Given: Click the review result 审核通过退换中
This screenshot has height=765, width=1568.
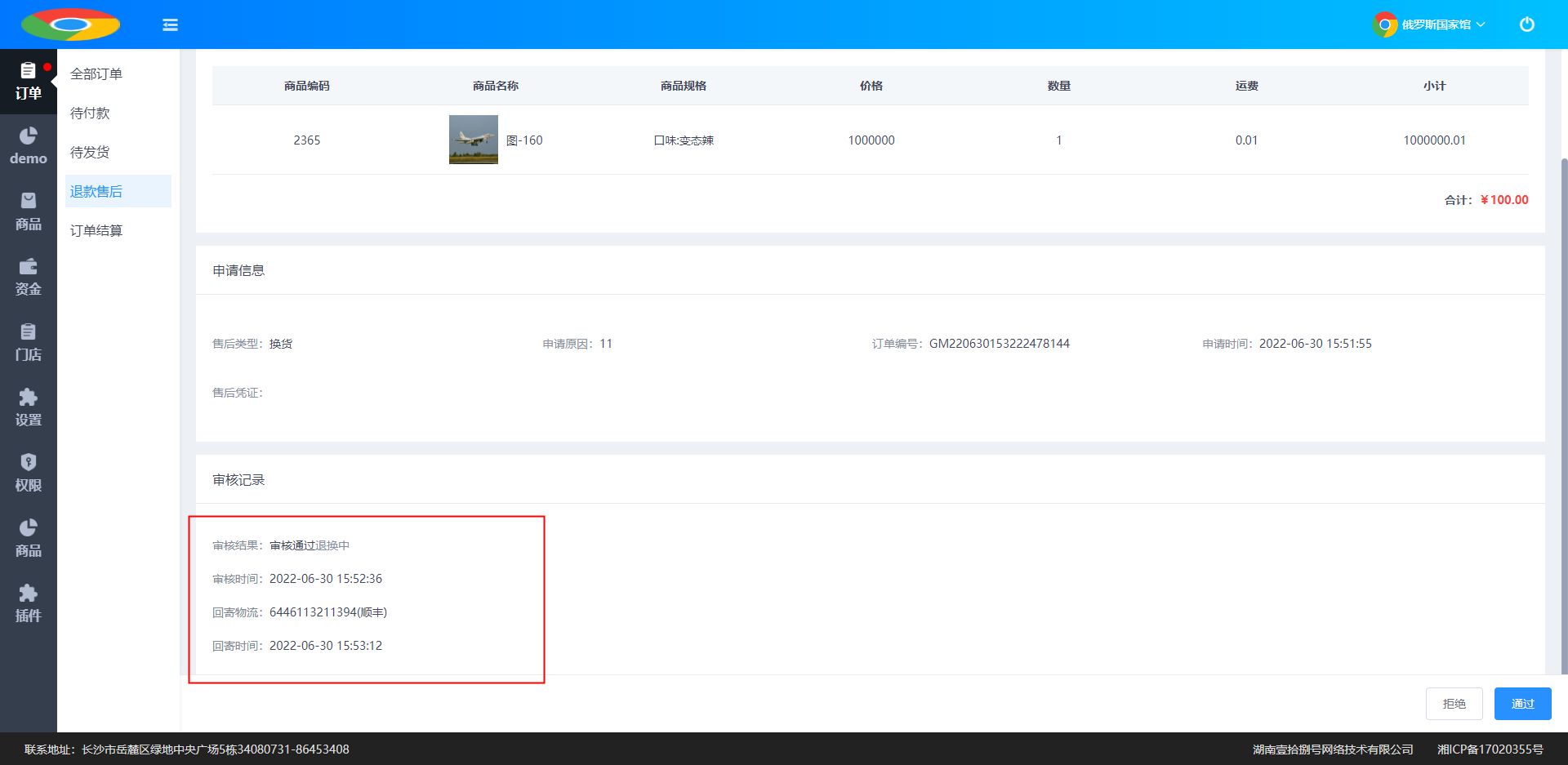Looking at the screenshot, I should pos(310,545).
